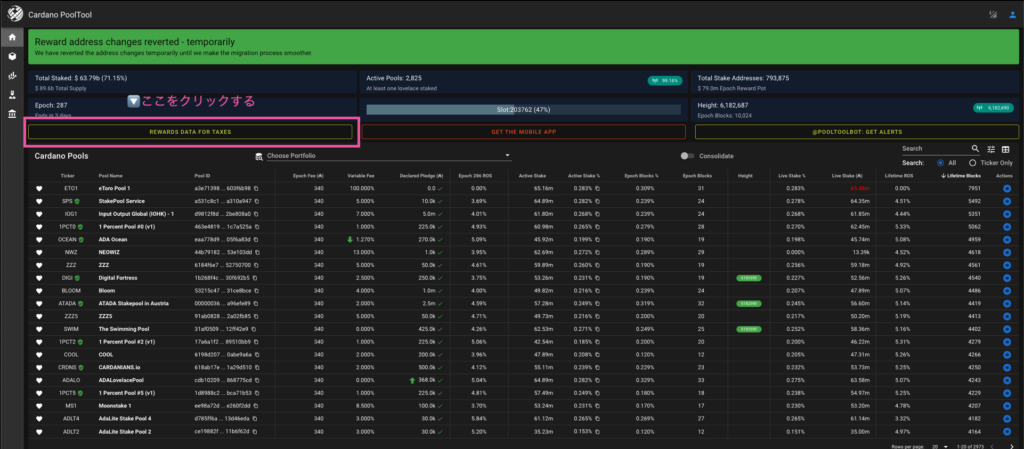
Task: Toggle the Consolidate switch
Action: pos(687,157)
